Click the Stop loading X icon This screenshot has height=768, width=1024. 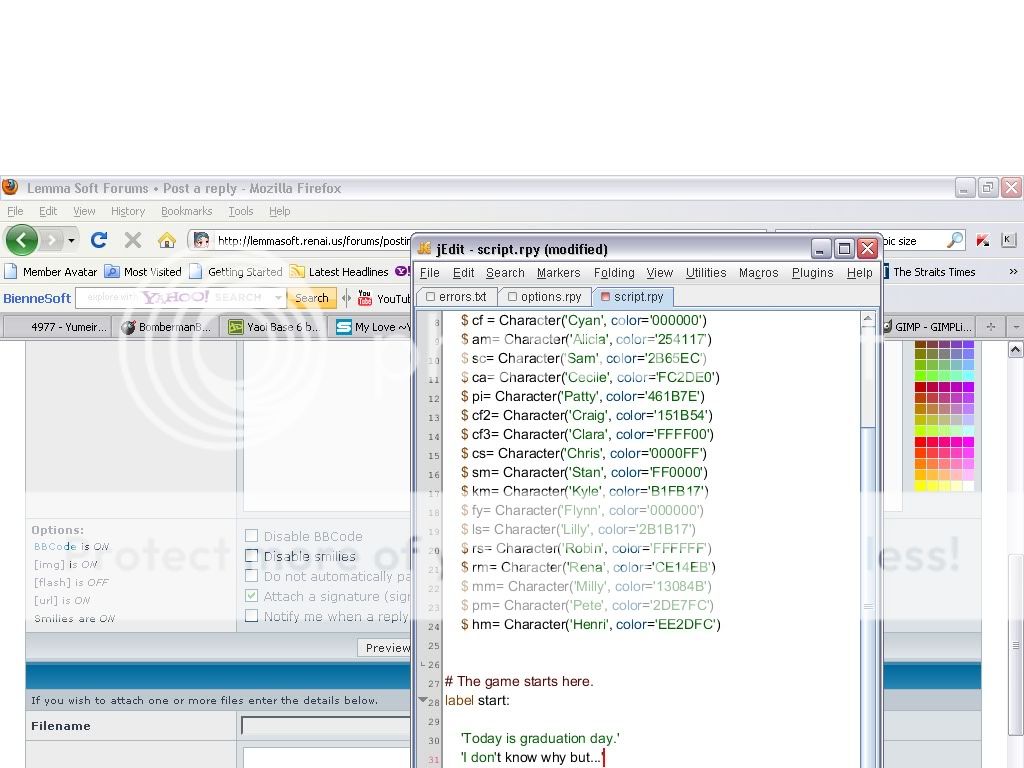click(x=132, y=240)
